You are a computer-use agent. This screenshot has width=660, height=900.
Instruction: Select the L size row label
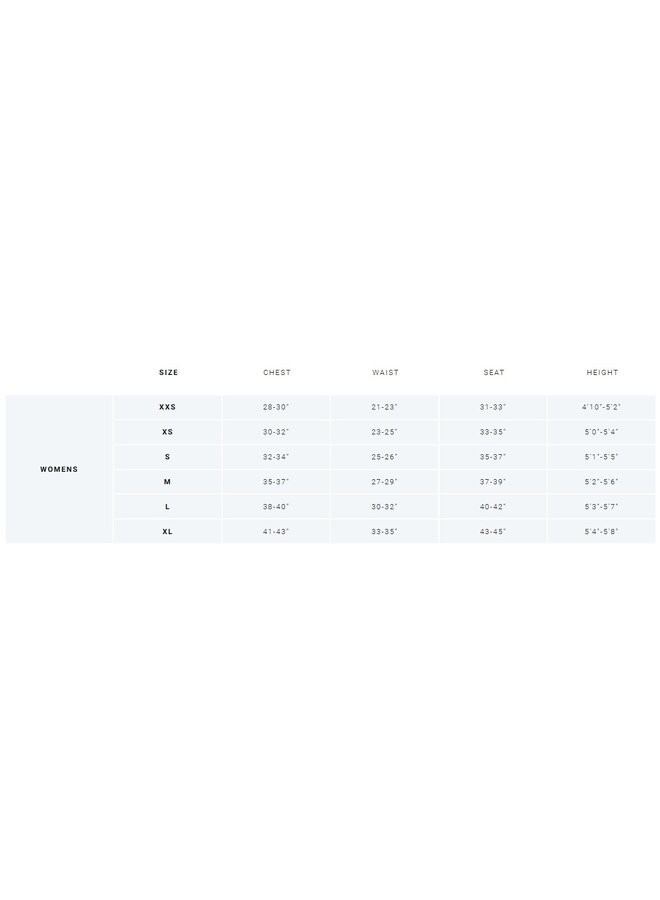(168, 507)
